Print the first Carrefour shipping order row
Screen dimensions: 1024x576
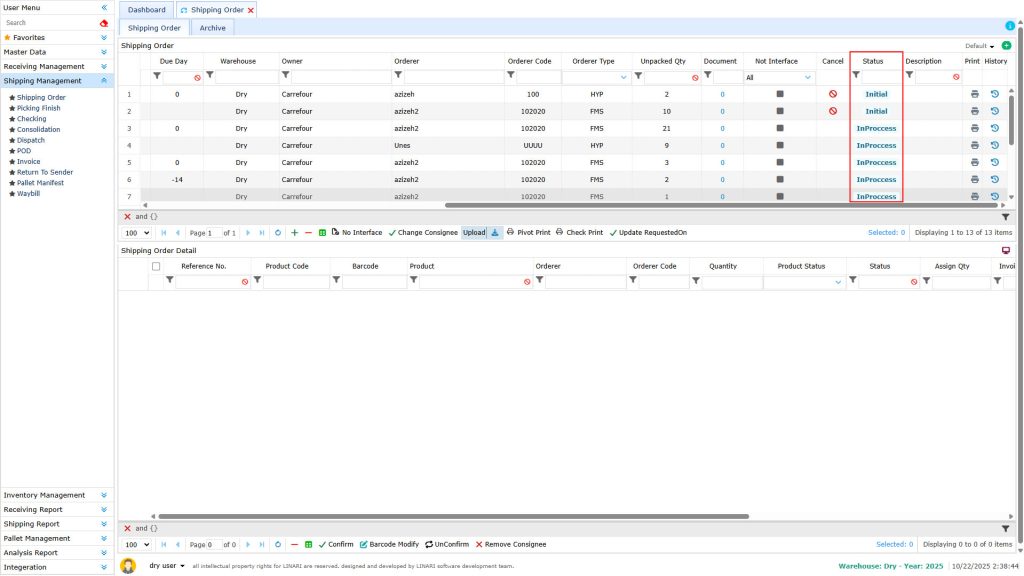click(974, 94)
